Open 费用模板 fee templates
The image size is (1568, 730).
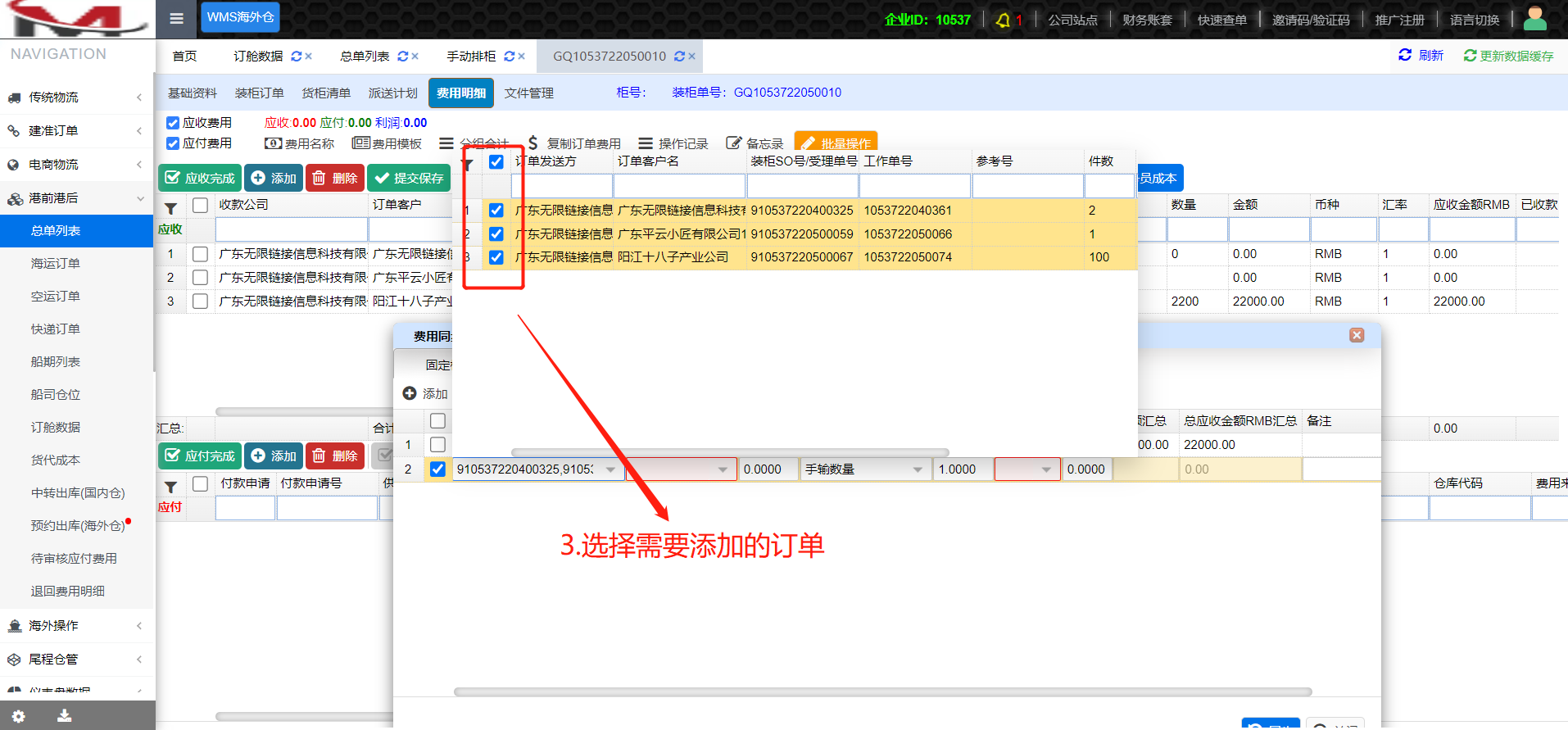tap(387, 143)
